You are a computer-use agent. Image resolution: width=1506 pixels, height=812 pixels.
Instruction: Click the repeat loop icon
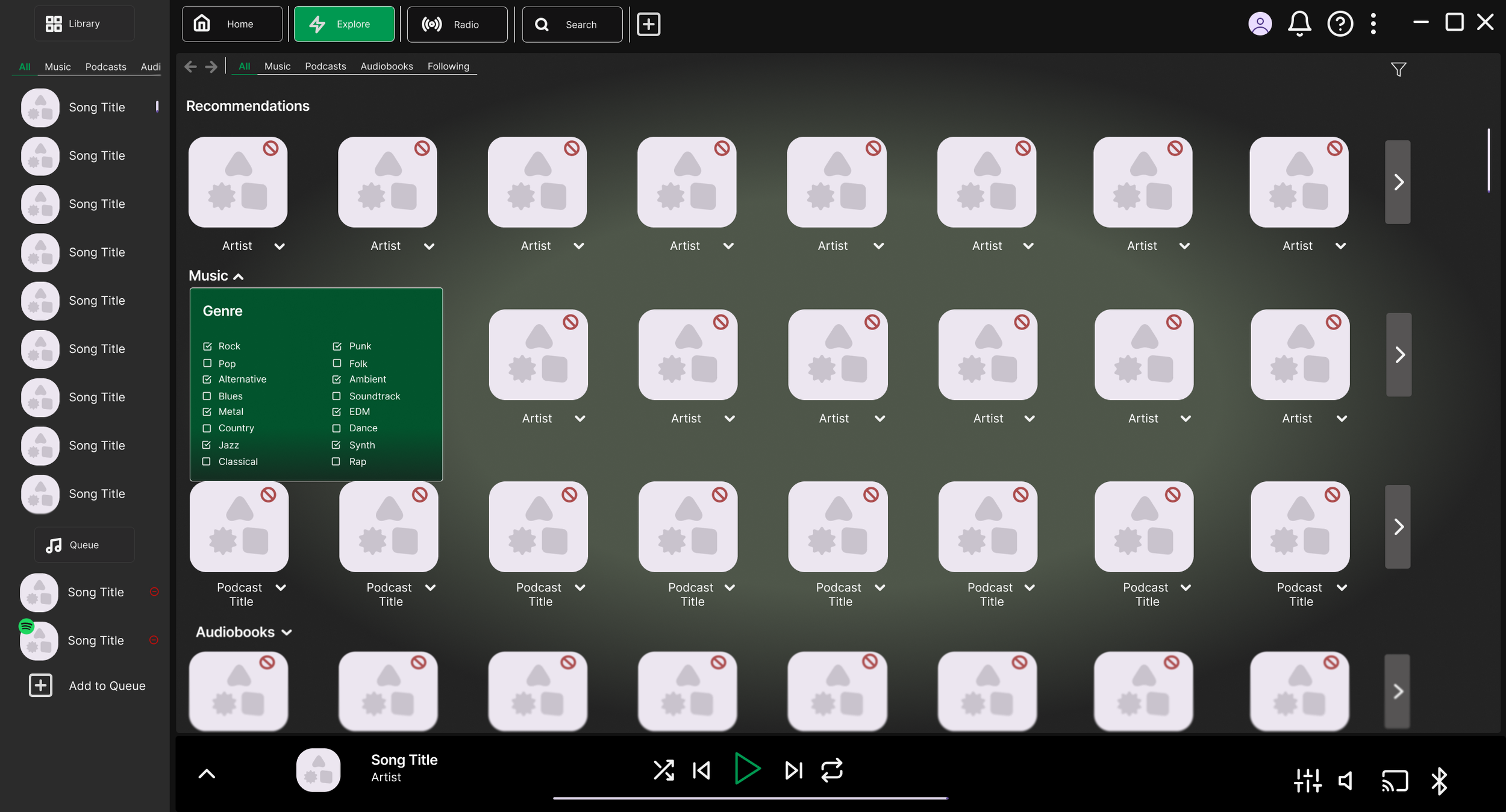831,770
